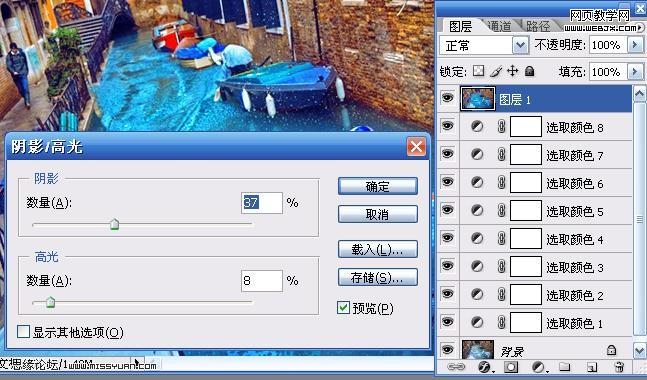Hide the 选取颜色 1 layer
Image resolution: width=647 pixels, height=380 pixels.
[448, 322]
